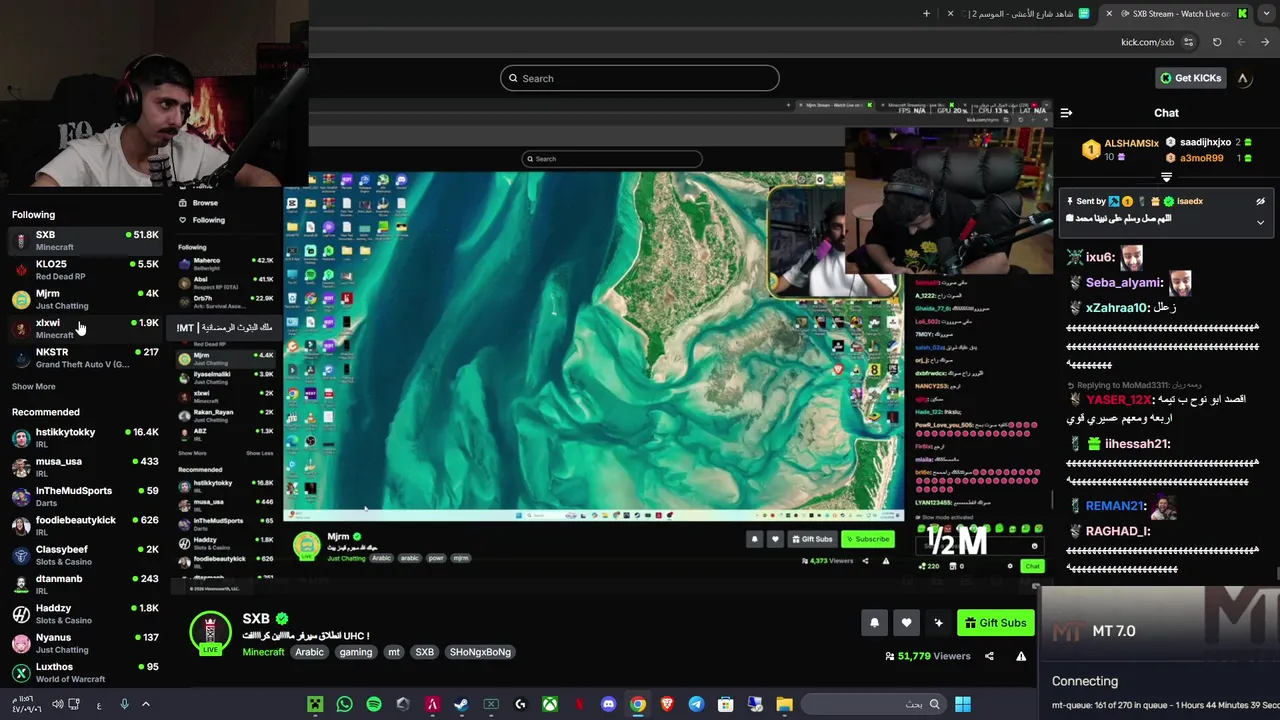
Task: Click Show More under Following
Action: 34,386
